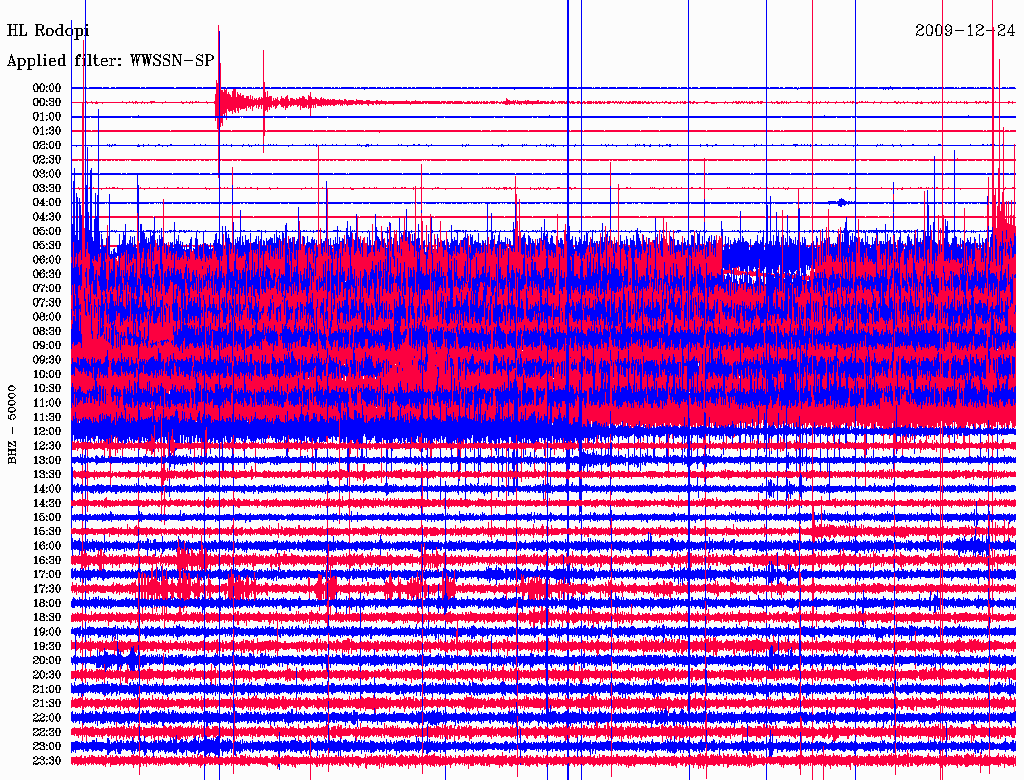
Task: Click the small blue event on the 04:00 trace
Action: tap(841, 203)
